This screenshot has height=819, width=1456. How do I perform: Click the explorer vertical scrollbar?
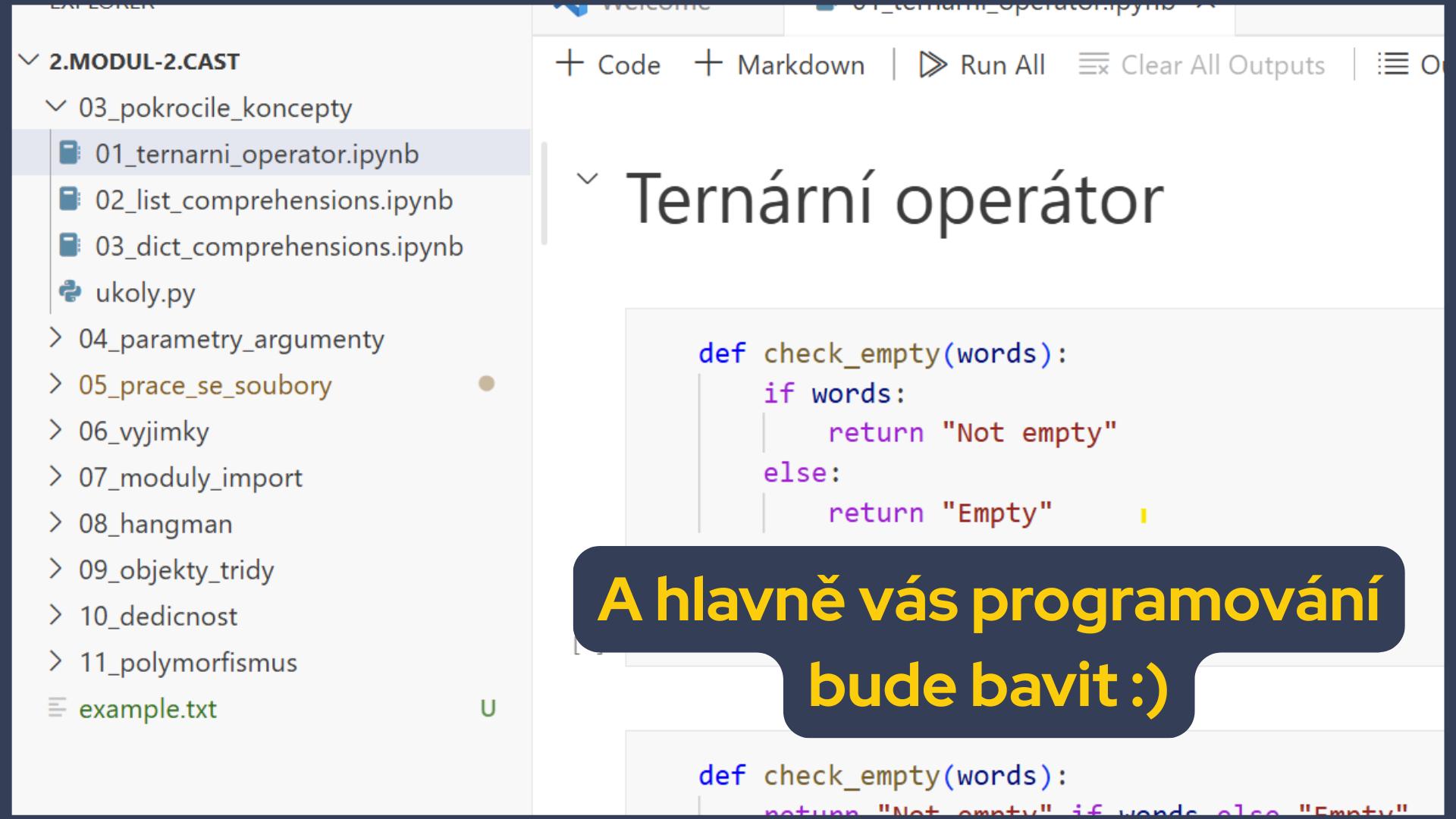(544, 193)
